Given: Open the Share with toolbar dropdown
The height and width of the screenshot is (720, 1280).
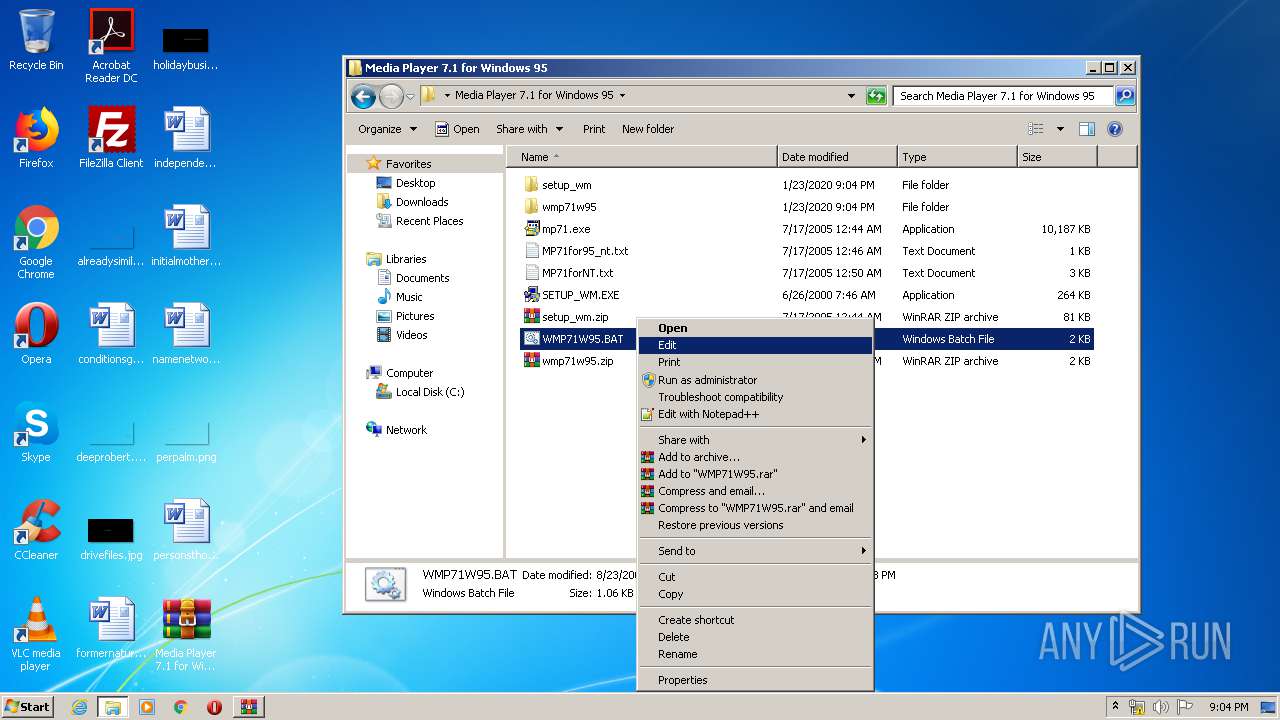Looking at the screenshot, I should click(x=529, y=129).
